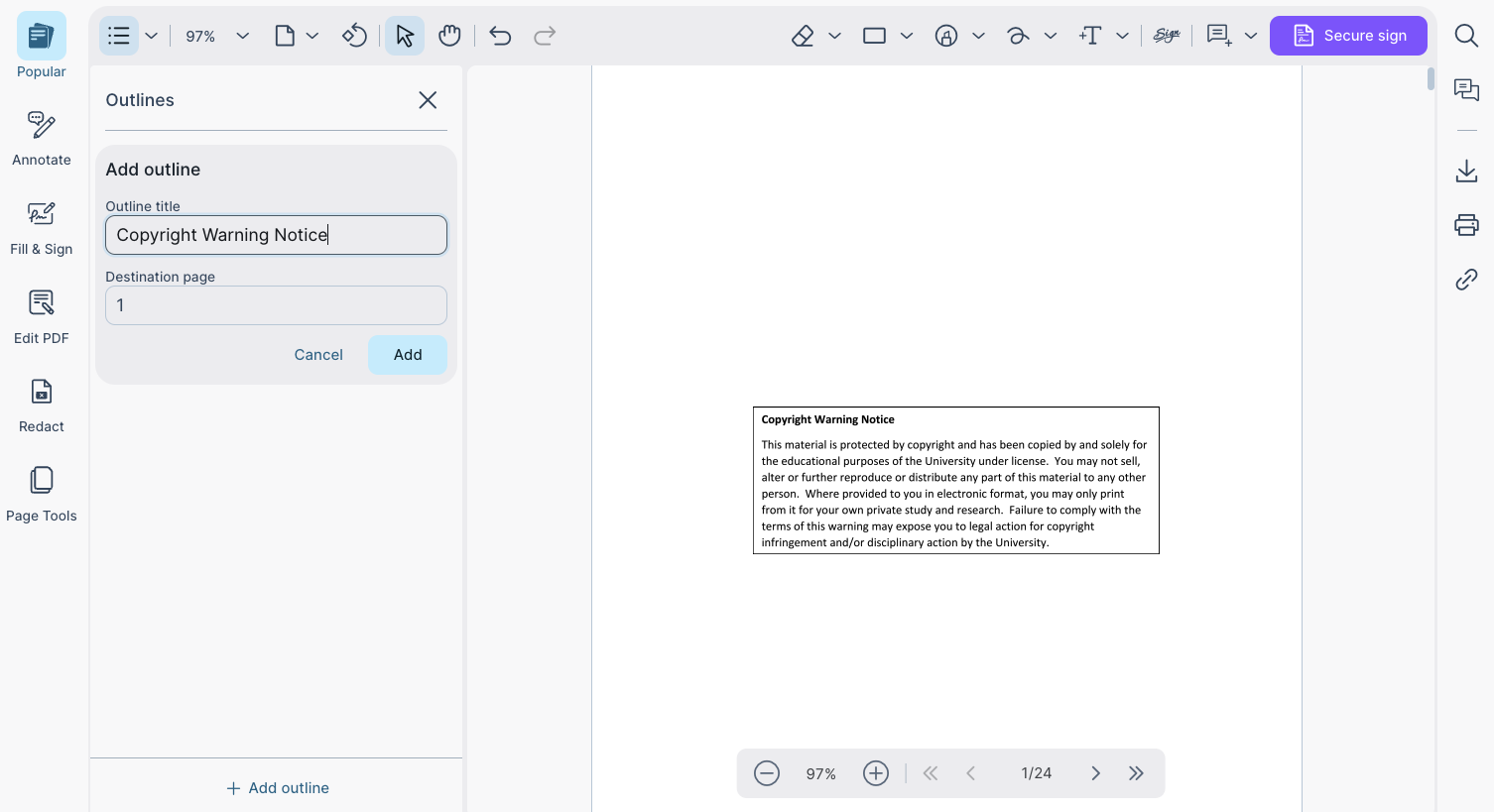The width and height of the screenshot is (1494, 812).
Task: Click Add to create the outline
Action: point(407,354)
